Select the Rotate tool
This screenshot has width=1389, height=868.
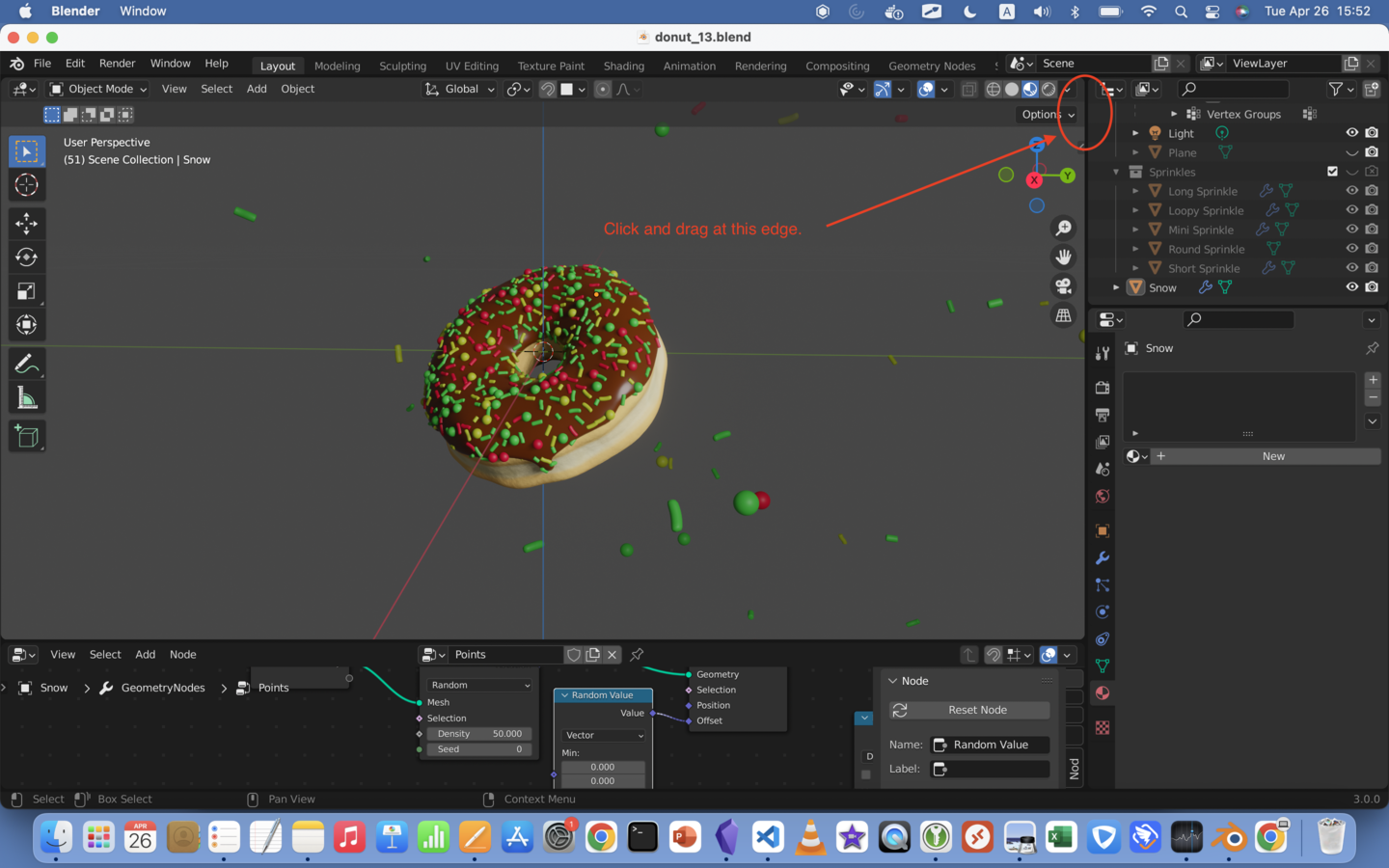click(26, 258)
